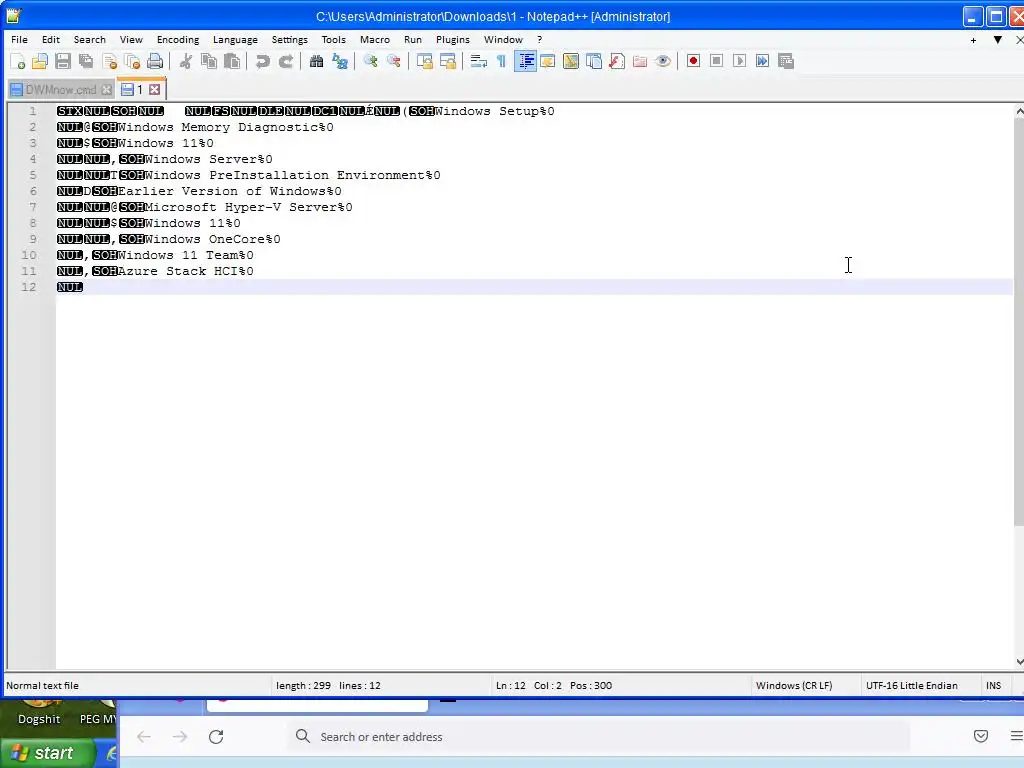Undo the last action via toolbar

pyautogui.click(x=263, y=61)
